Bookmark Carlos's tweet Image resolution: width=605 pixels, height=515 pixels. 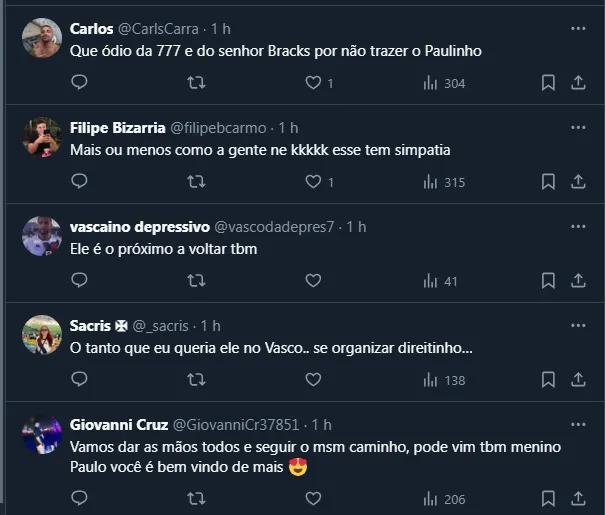pyautogui.click(x=548, y=83)
